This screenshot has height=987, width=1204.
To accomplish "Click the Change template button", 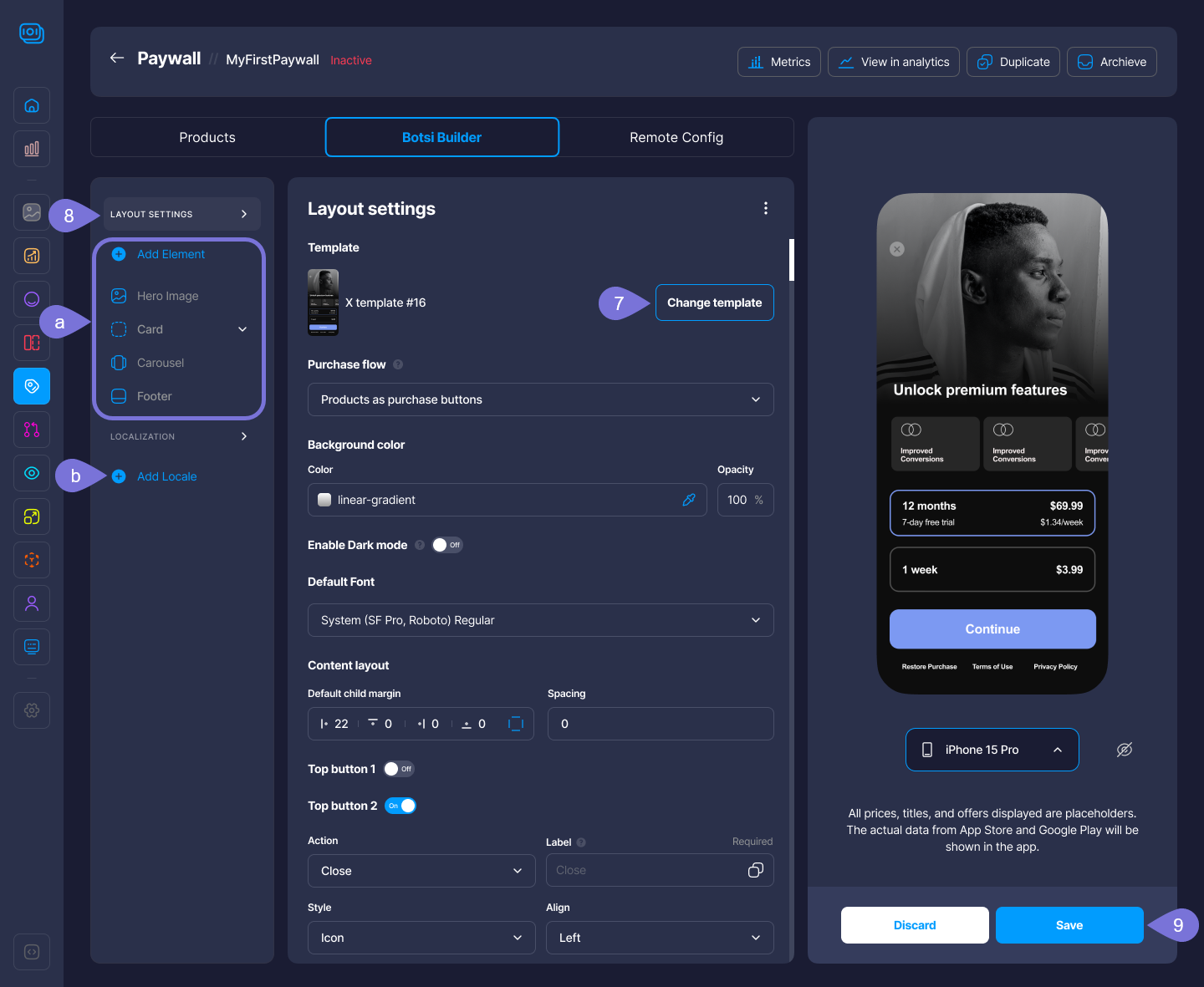I will point(714,303).
